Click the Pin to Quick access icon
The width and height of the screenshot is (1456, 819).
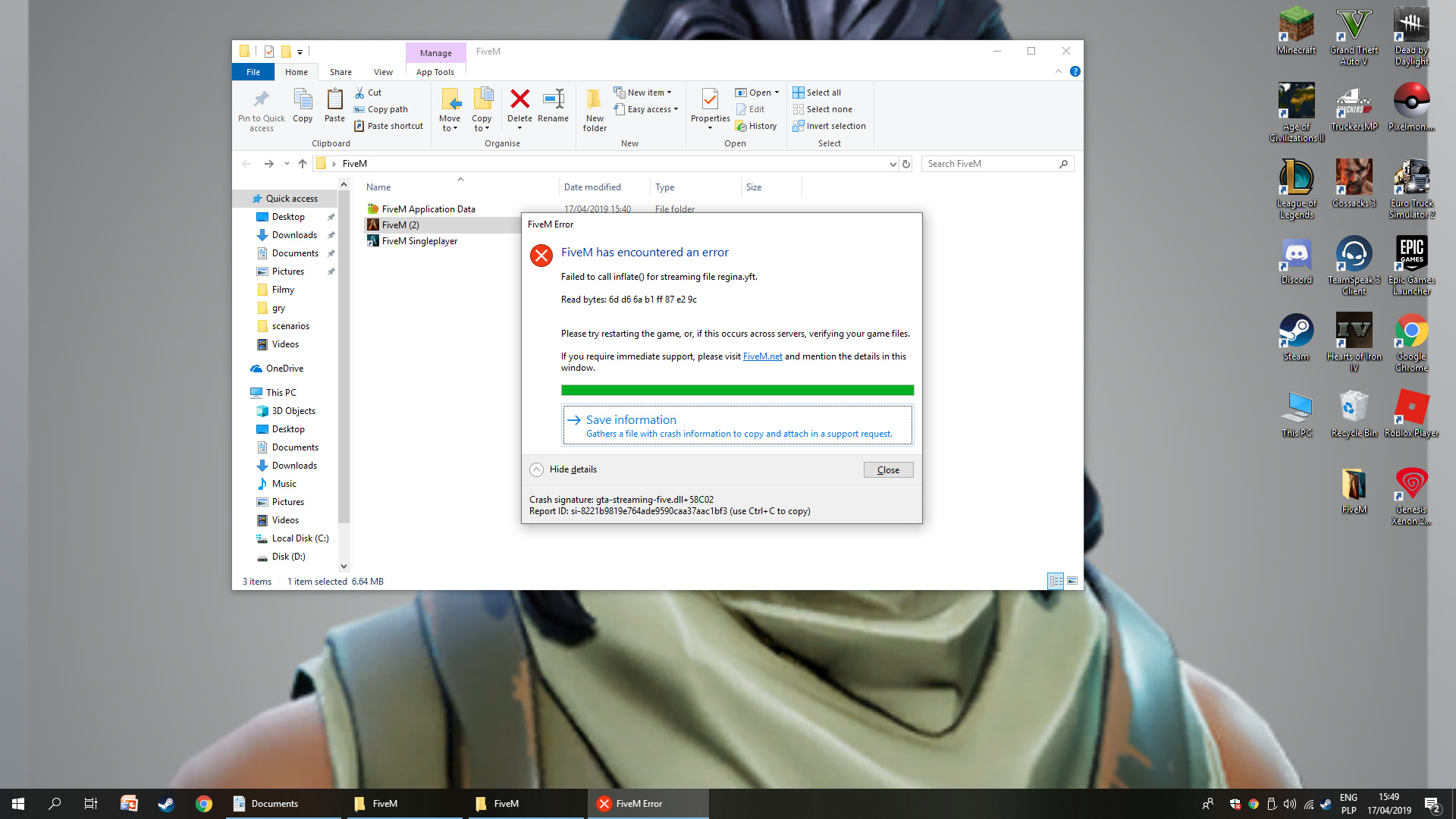click(262, 111)
